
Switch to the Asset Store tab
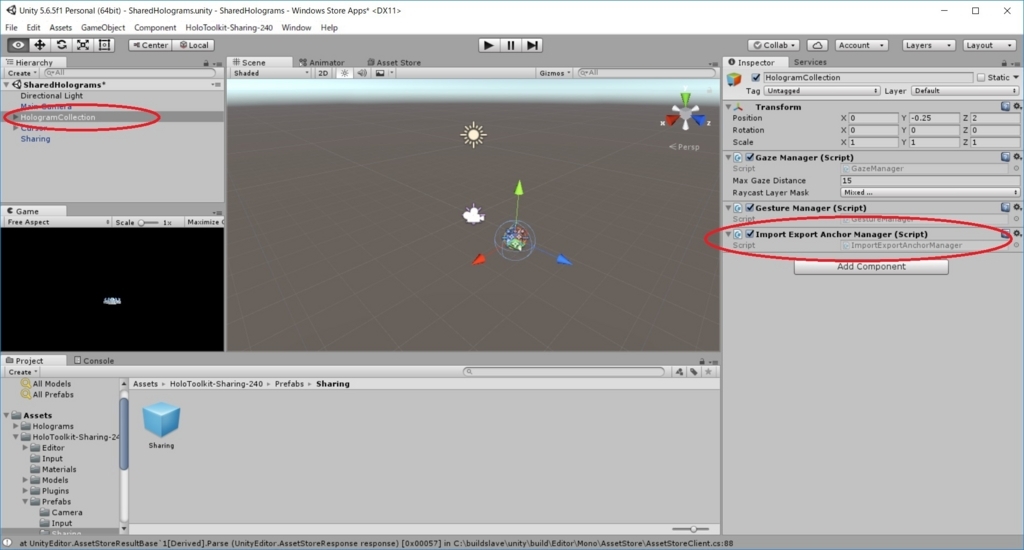[x=394, y=63]
